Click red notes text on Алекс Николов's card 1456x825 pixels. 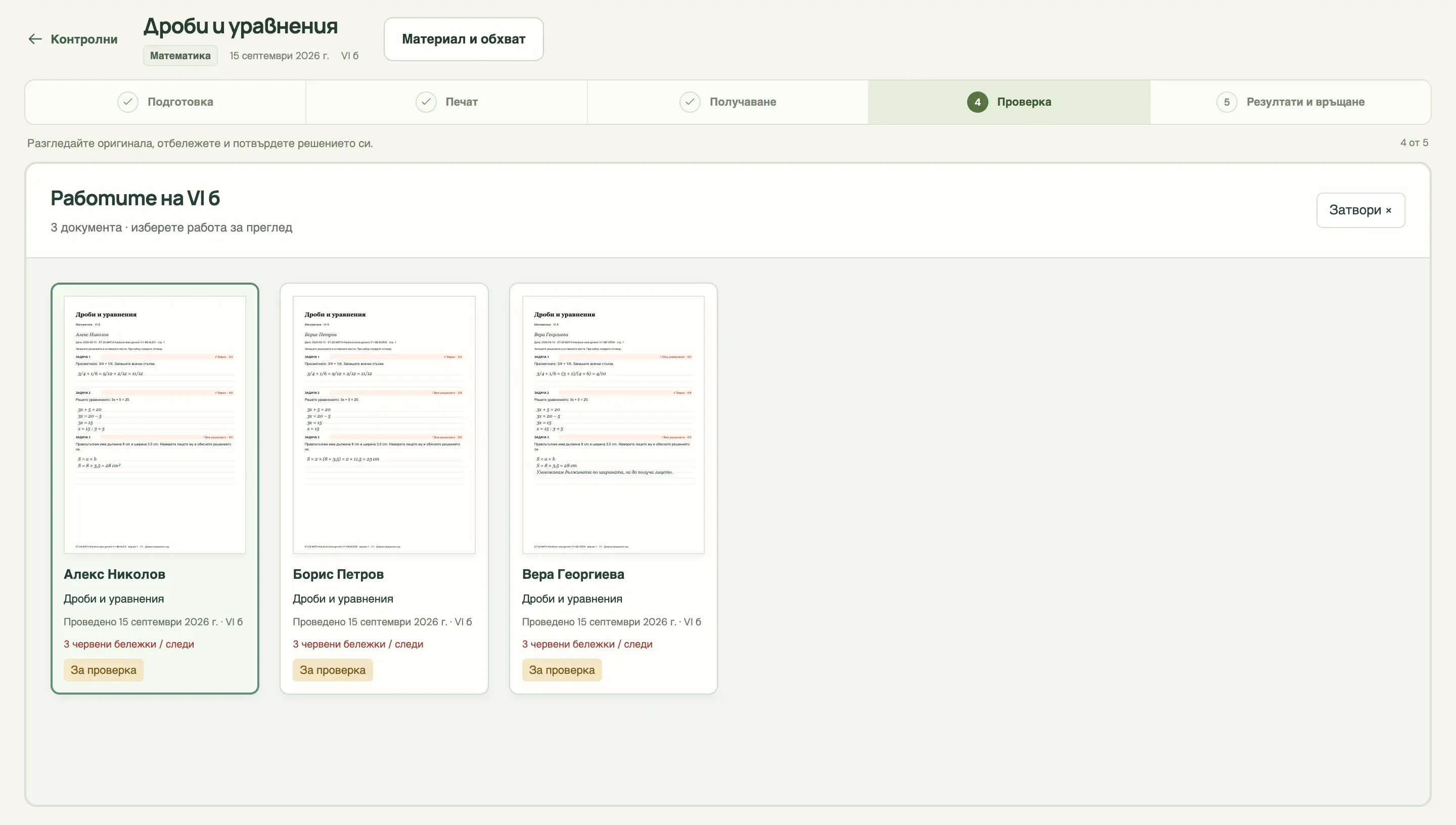click(x=128, y=644)
